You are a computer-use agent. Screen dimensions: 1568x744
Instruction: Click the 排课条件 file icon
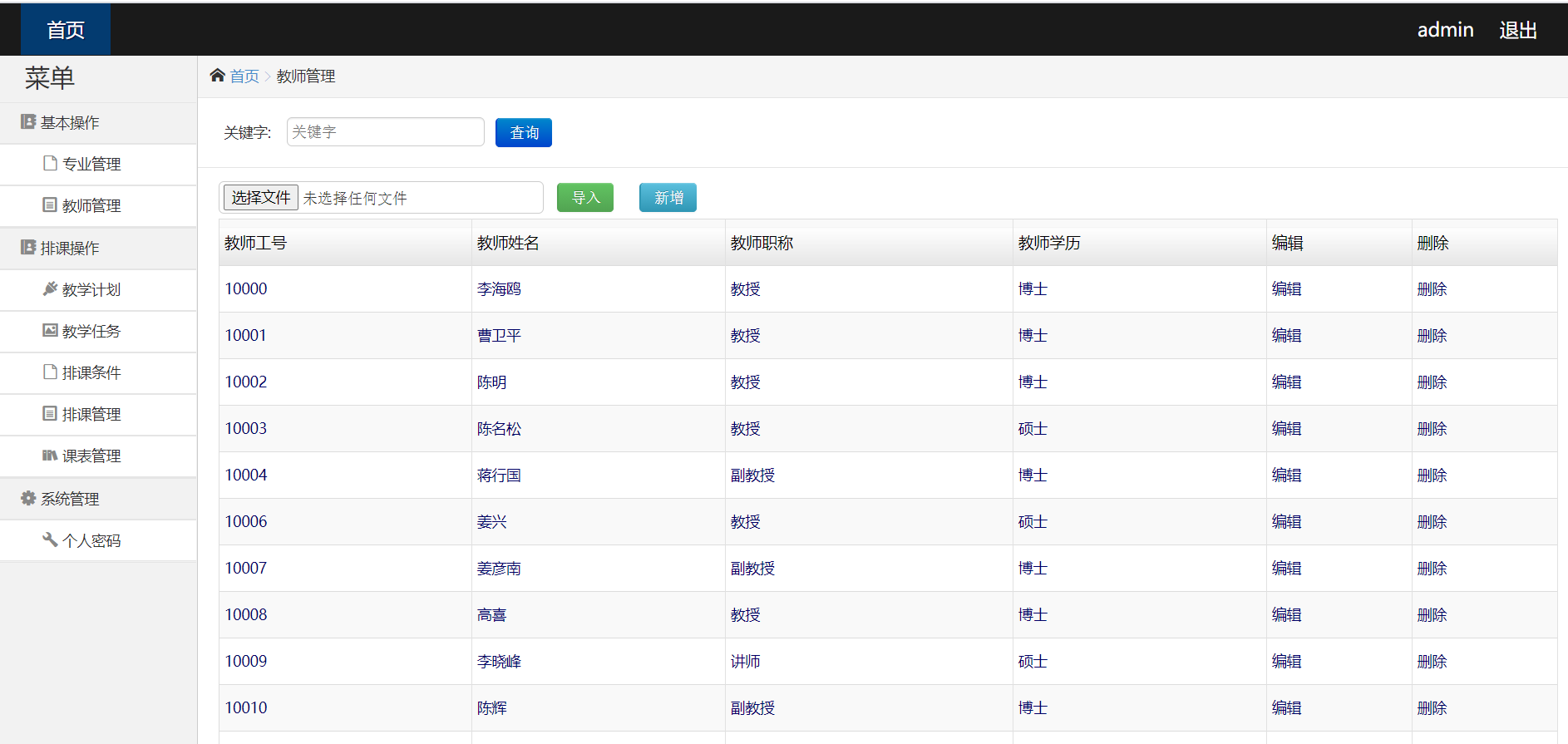(x=50, y=372)
